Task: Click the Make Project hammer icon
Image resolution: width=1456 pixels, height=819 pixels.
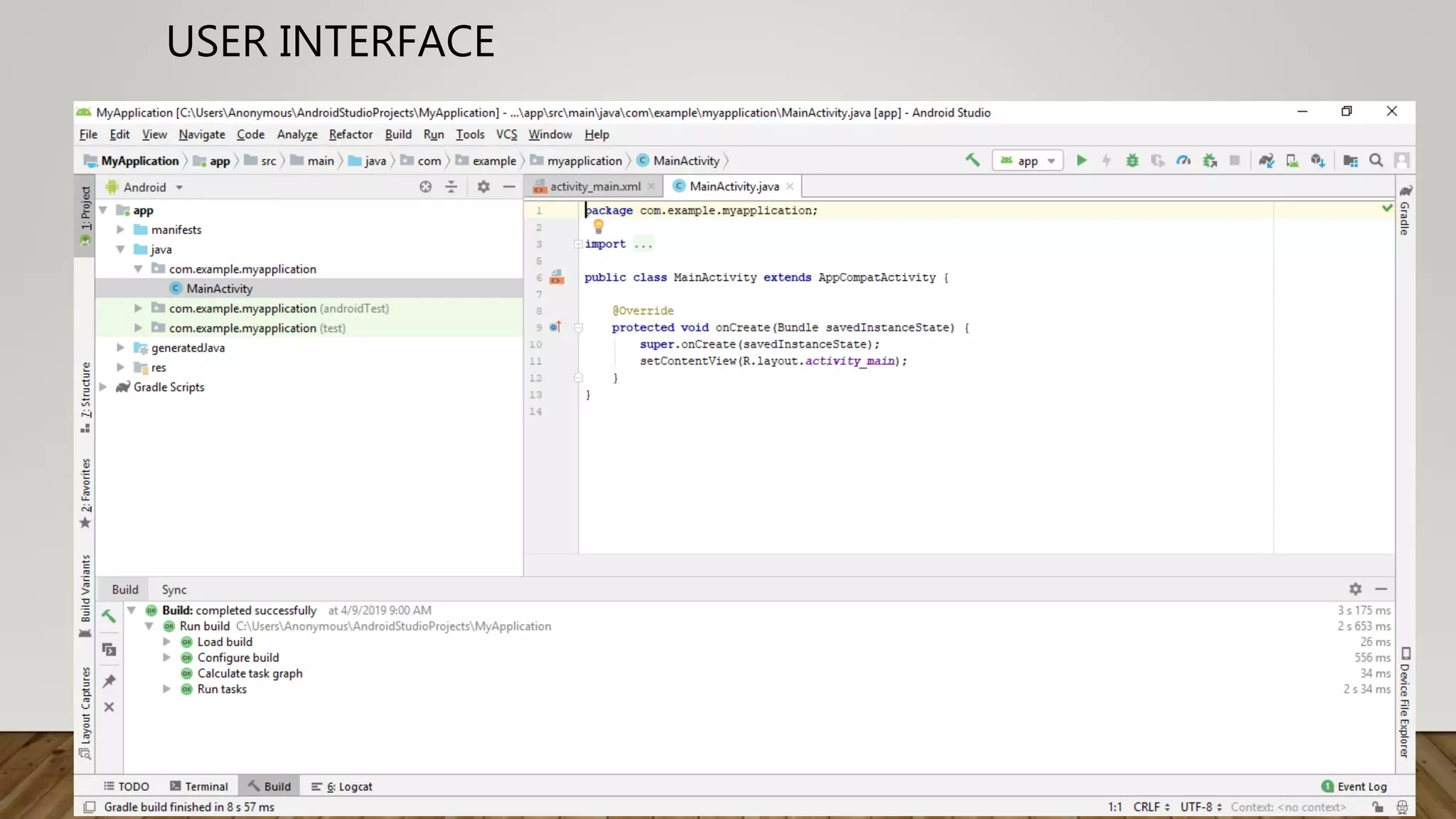Action: 972,160
